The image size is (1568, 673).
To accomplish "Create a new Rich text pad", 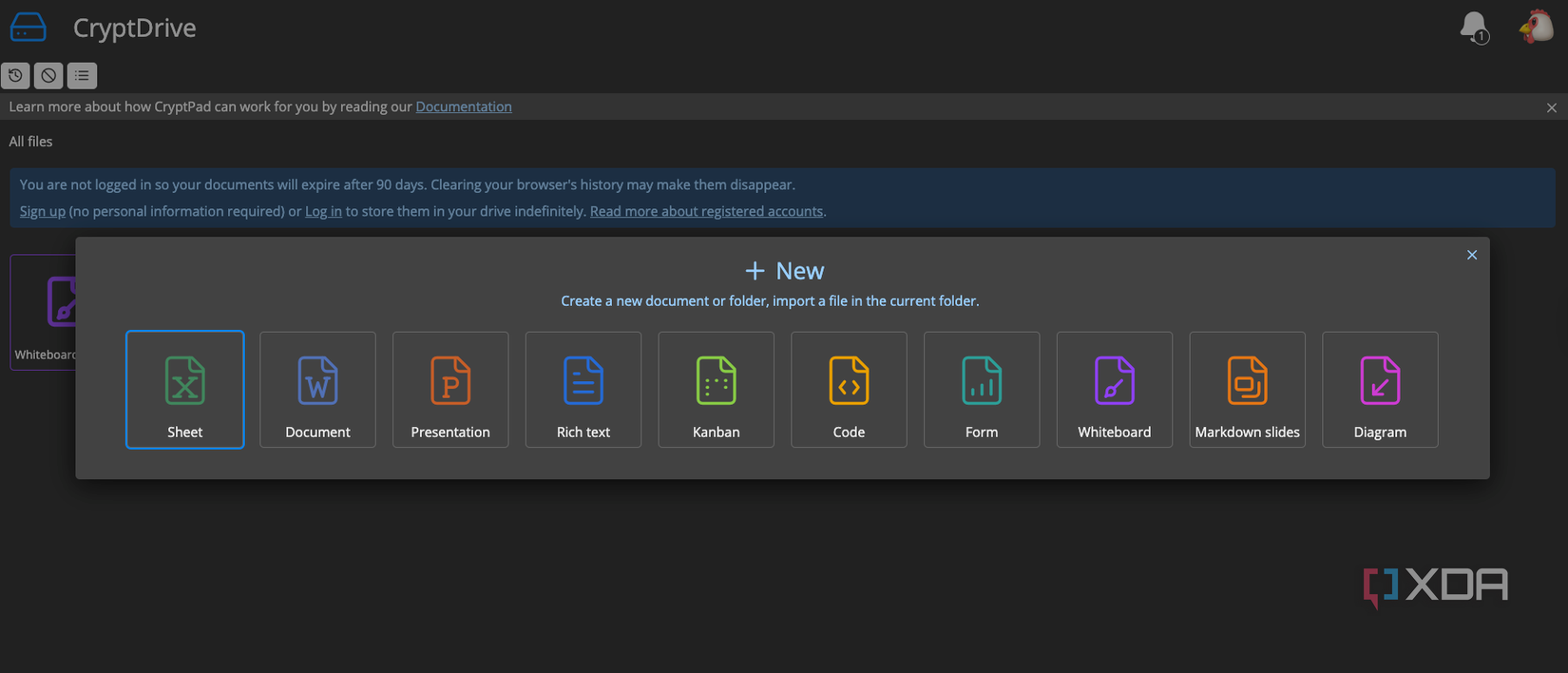I will [583, 390].
